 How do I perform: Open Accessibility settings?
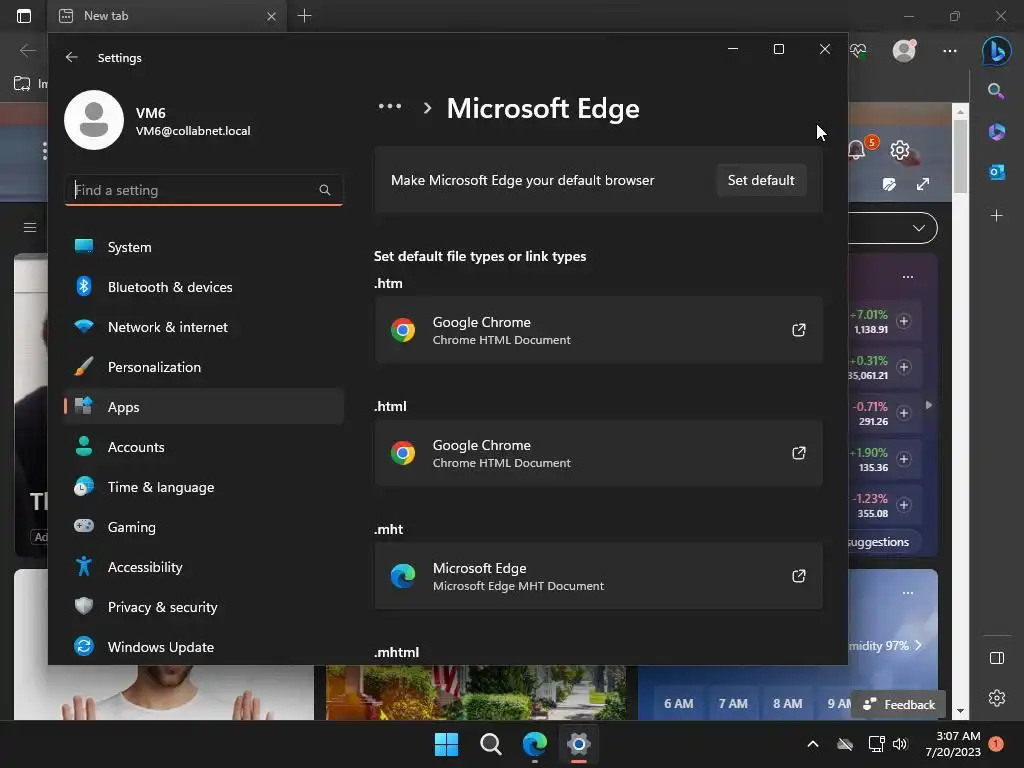point(204,567)
